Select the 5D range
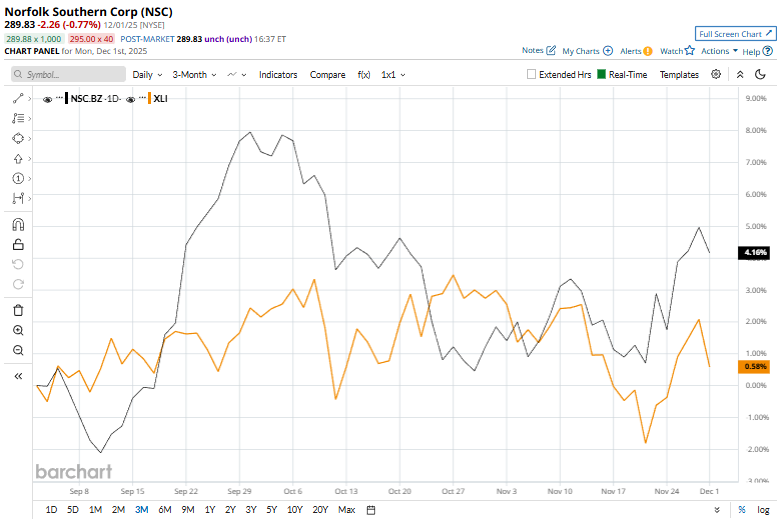 (73, 510)
